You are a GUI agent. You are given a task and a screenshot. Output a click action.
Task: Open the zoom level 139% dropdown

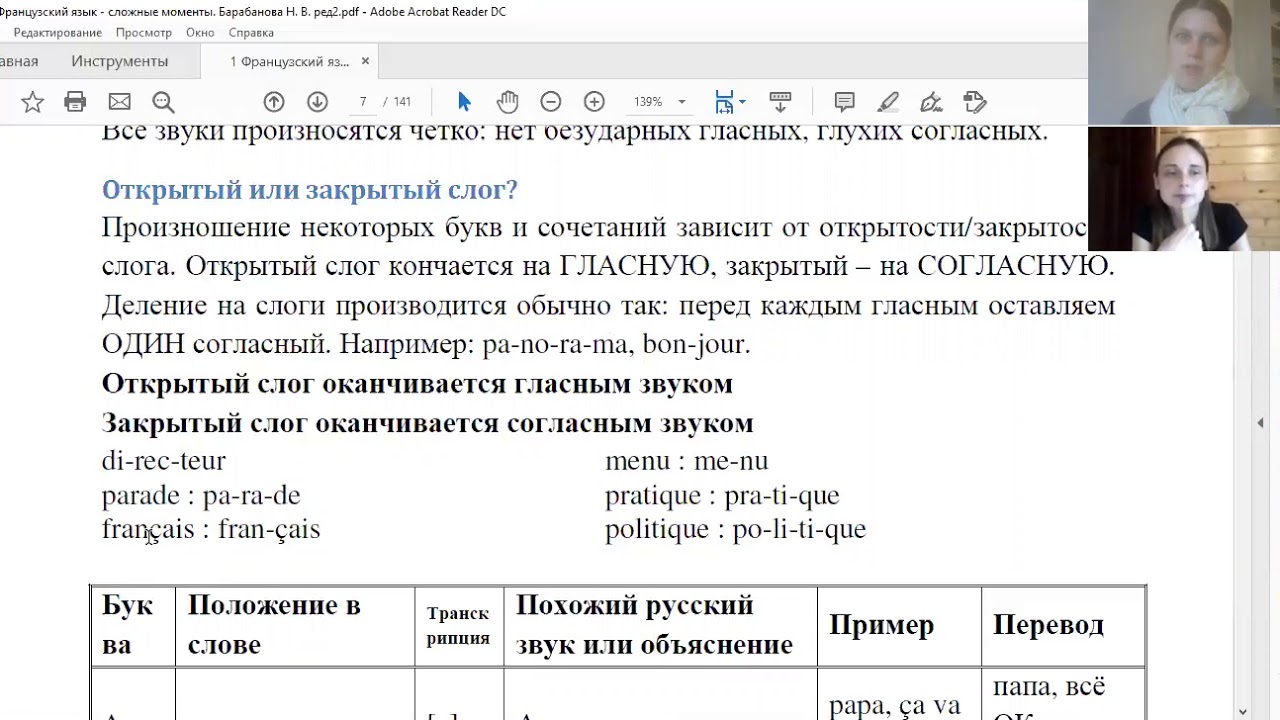(659, 102)
